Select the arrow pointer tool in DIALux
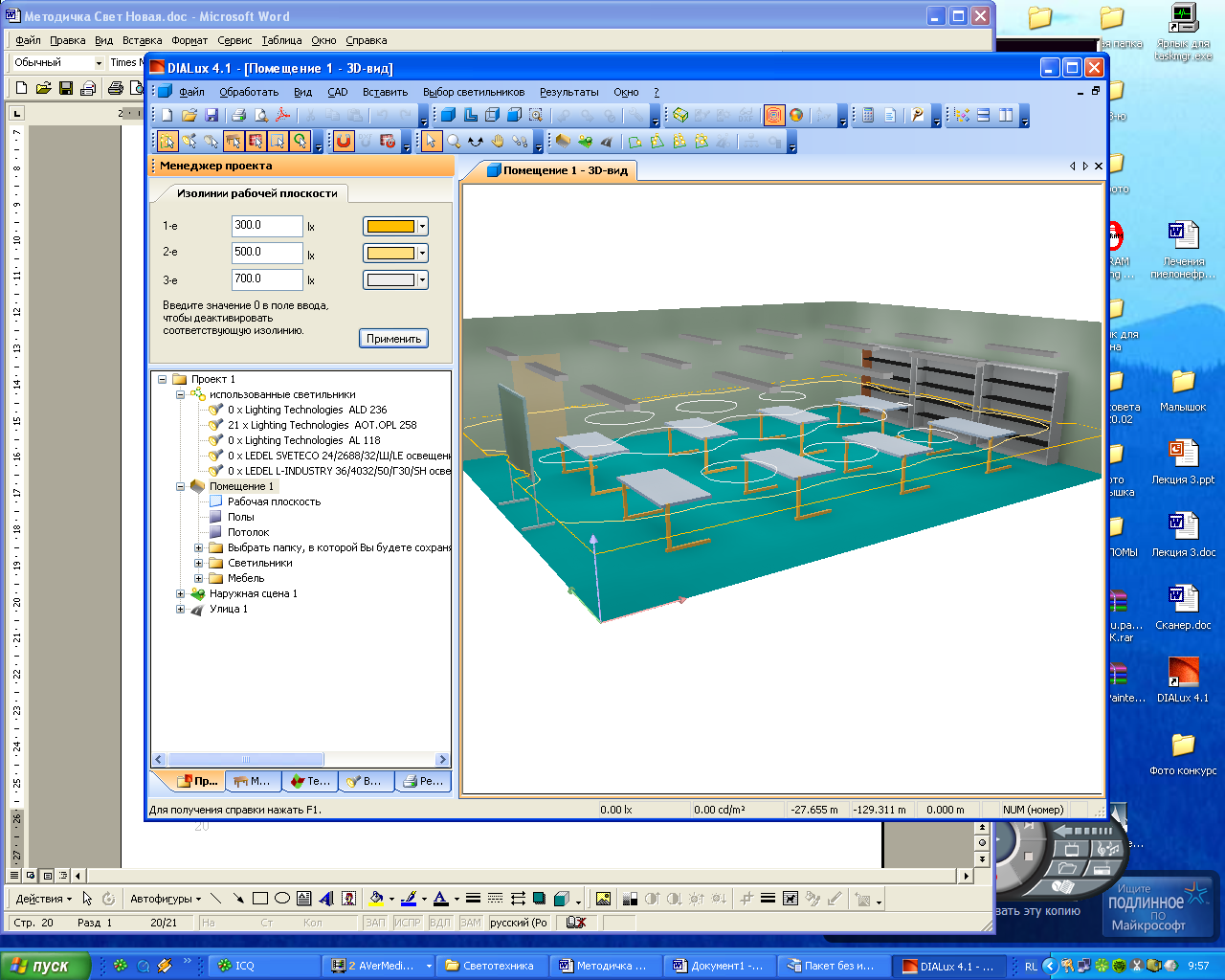 pyautogui.click(x=432, y=142)
